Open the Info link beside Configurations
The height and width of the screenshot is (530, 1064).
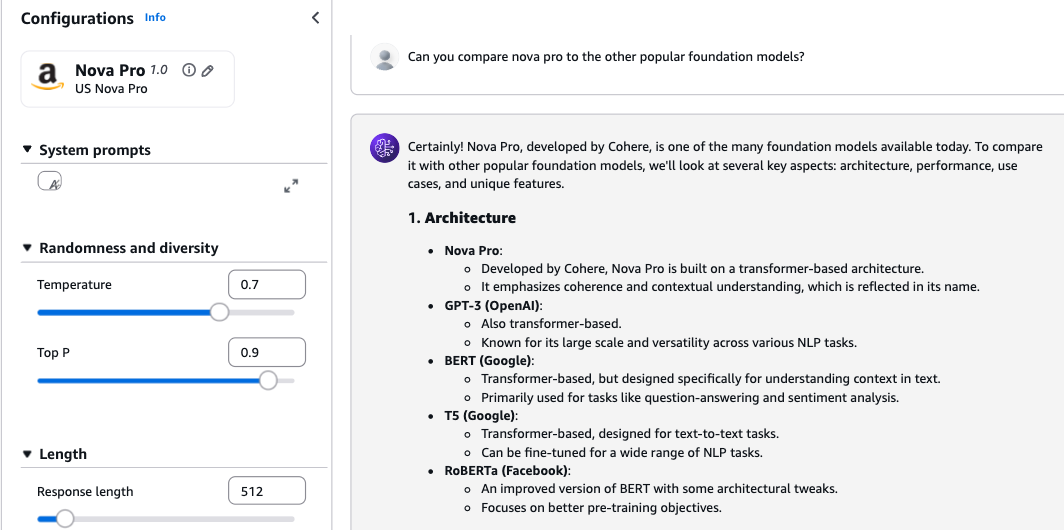pos(155,18)
